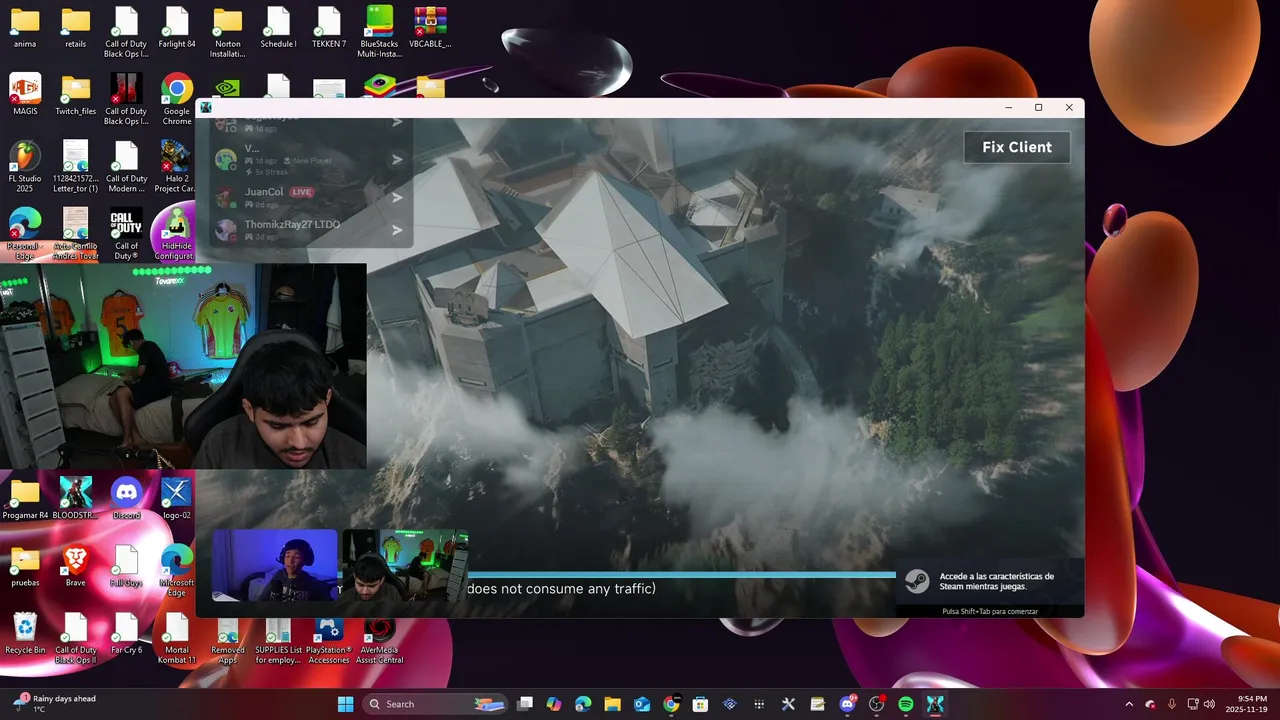The image size is (1280, 720).
Task: Select the Farlight 84 desktop file
Action: 177,28
